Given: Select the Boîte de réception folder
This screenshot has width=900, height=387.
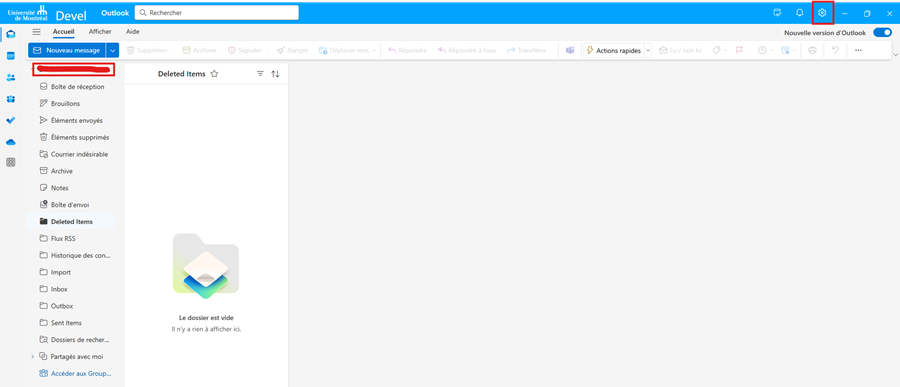Looking at the screenshot, I should click(x=71, y=87).
